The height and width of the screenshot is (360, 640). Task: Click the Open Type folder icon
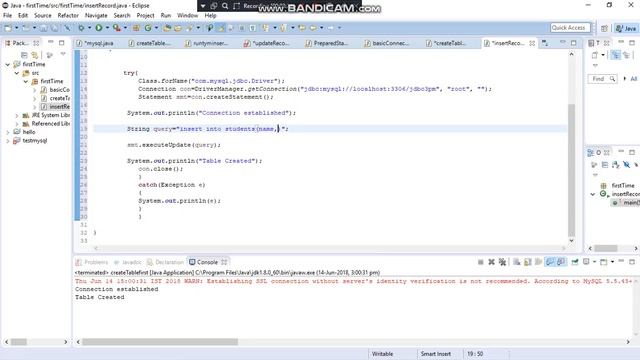[x=167, y=28]
